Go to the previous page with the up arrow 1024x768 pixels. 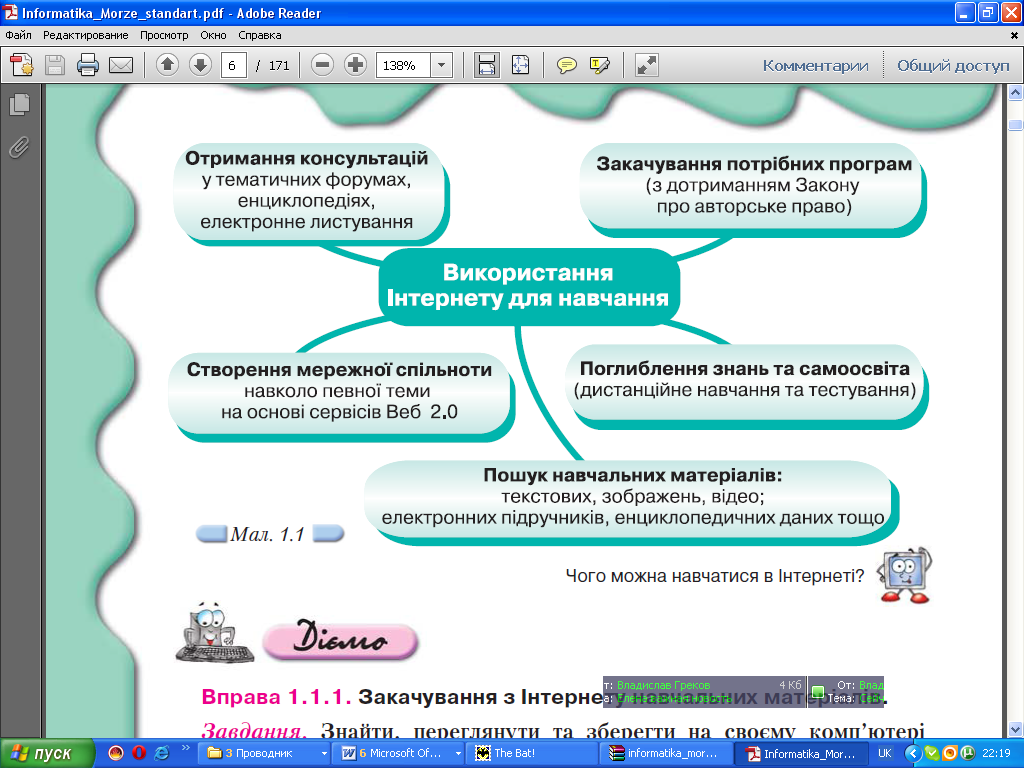tap(167, 65)
